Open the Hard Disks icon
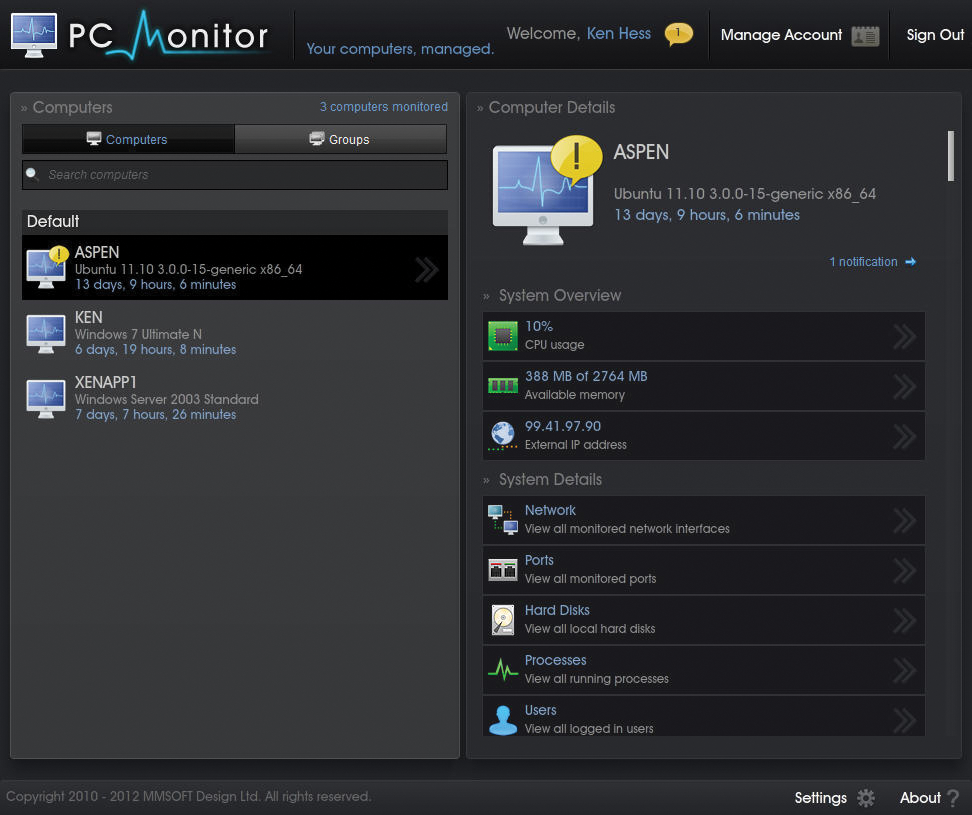This screenshot has height=815, width=972. (502, 620)
